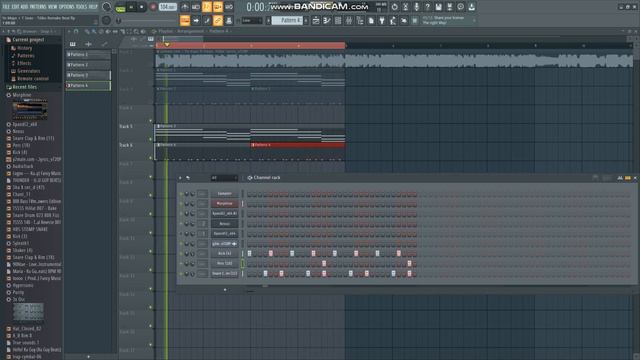Click the plugin picker plug icon
This screenshot has width=640, height=360.
pyautogui.click(x=382, y=20)
